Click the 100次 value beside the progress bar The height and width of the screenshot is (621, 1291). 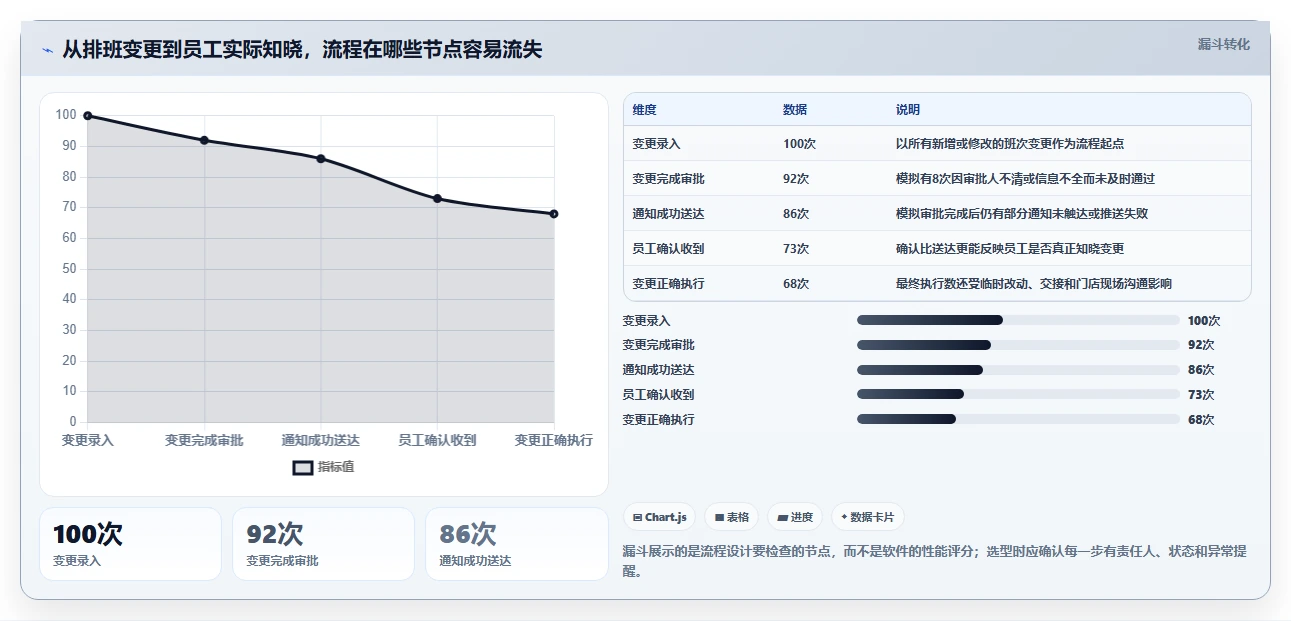[1204, 321]
